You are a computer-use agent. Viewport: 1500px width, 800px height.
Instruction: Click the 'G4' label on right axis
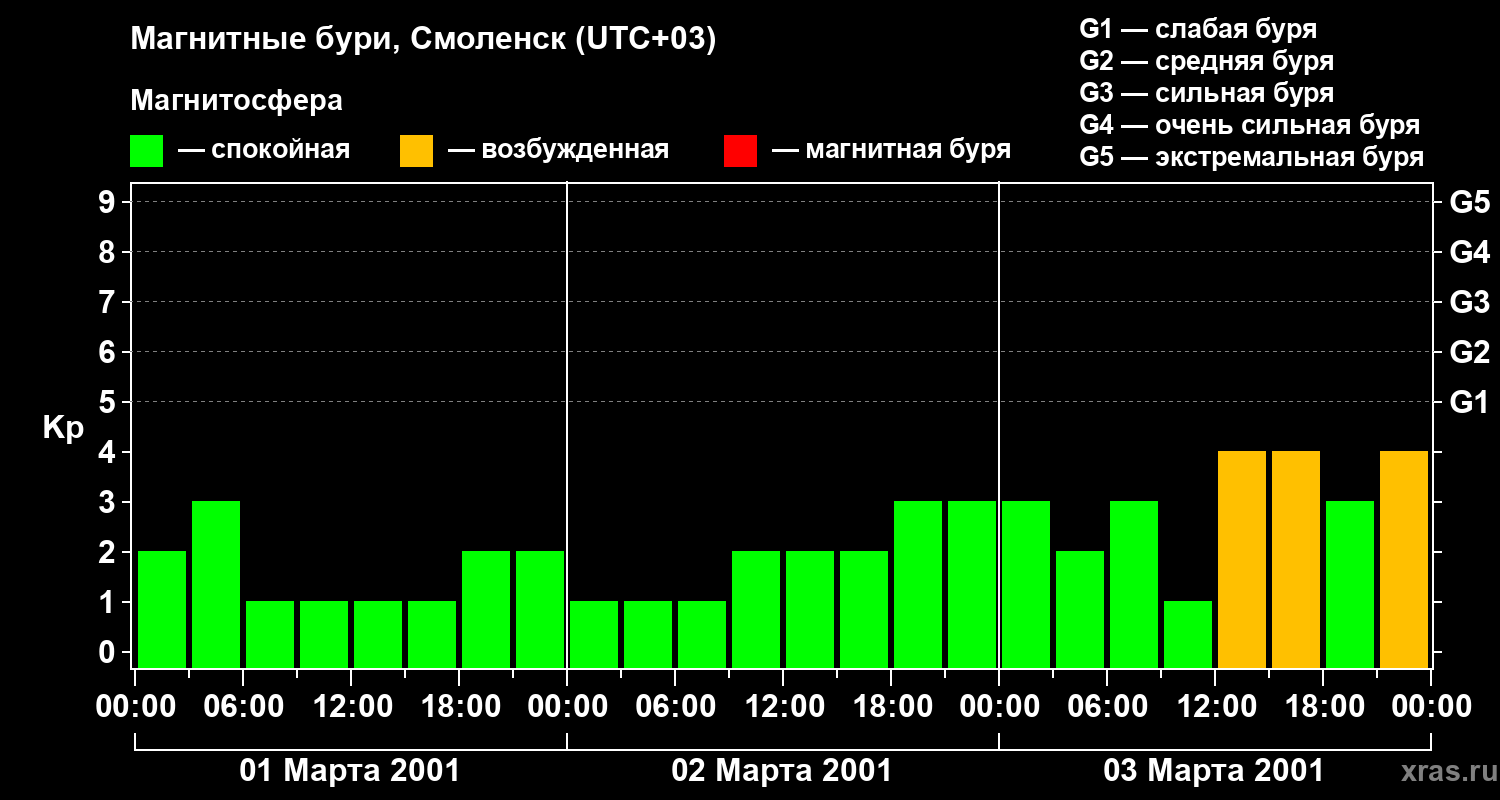tap(1470, 252)
